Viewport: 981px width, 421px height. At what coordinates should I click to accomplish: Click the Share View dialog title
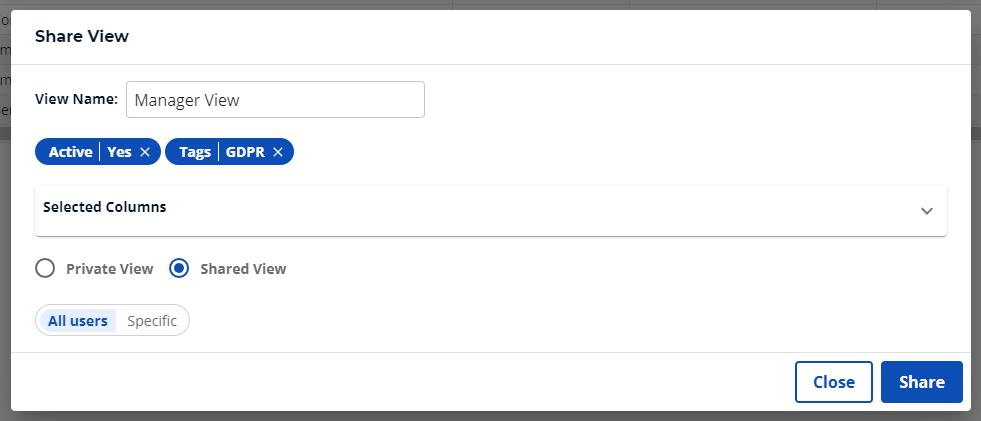coord(82,36)
